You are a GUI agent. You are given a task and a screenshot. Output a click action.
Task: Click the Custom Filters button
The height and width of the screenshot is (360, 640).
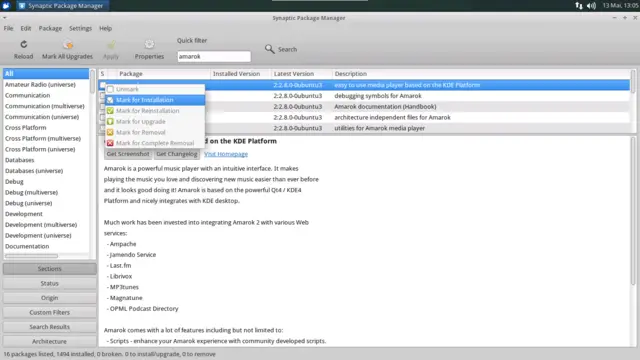click(x=49, y=312)
